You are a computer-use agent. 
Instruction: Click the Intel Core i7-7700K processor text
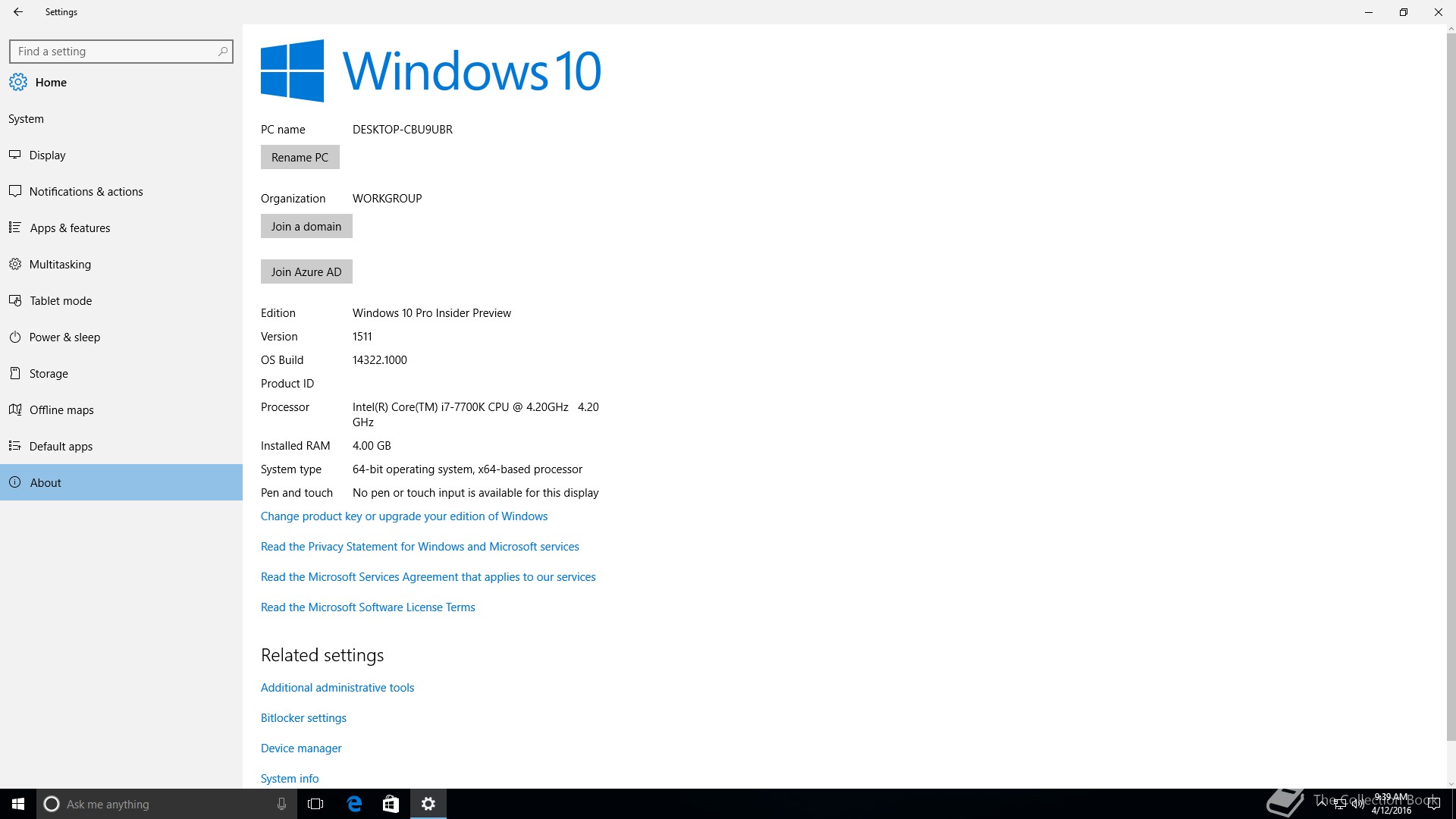tap(475, 415)
